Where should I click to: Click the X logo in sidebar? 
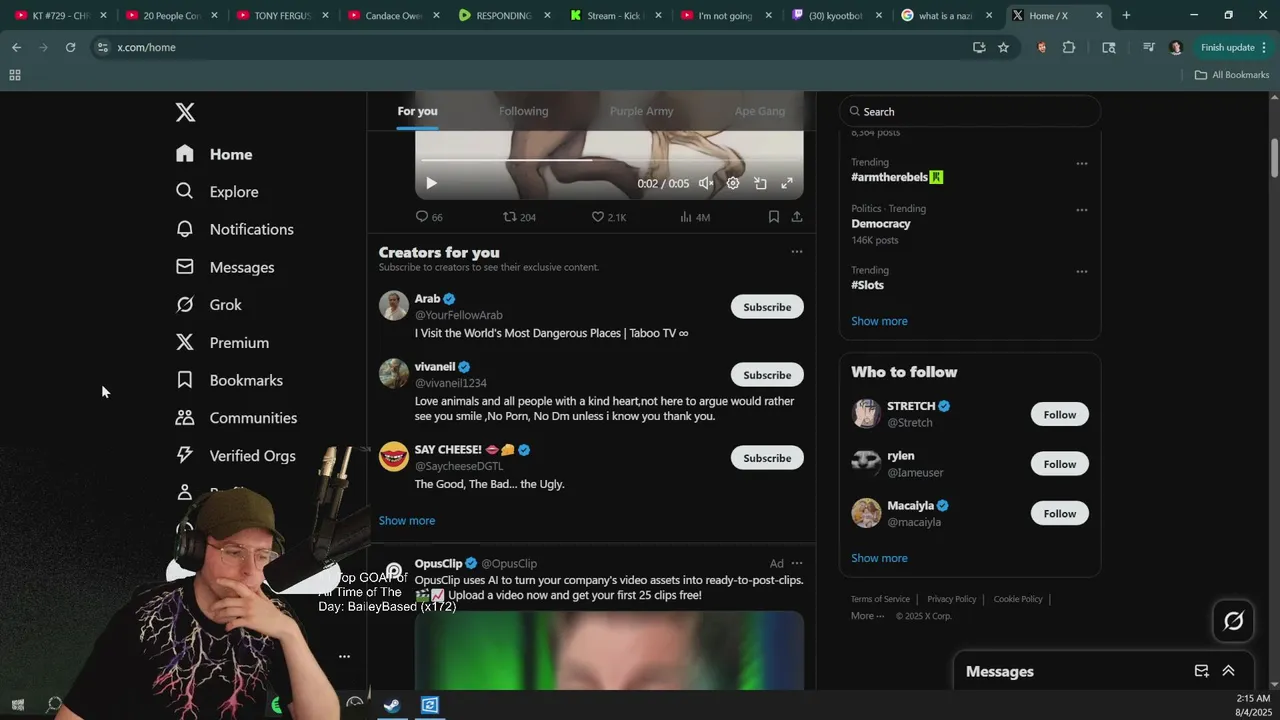(x=185, y=112)
